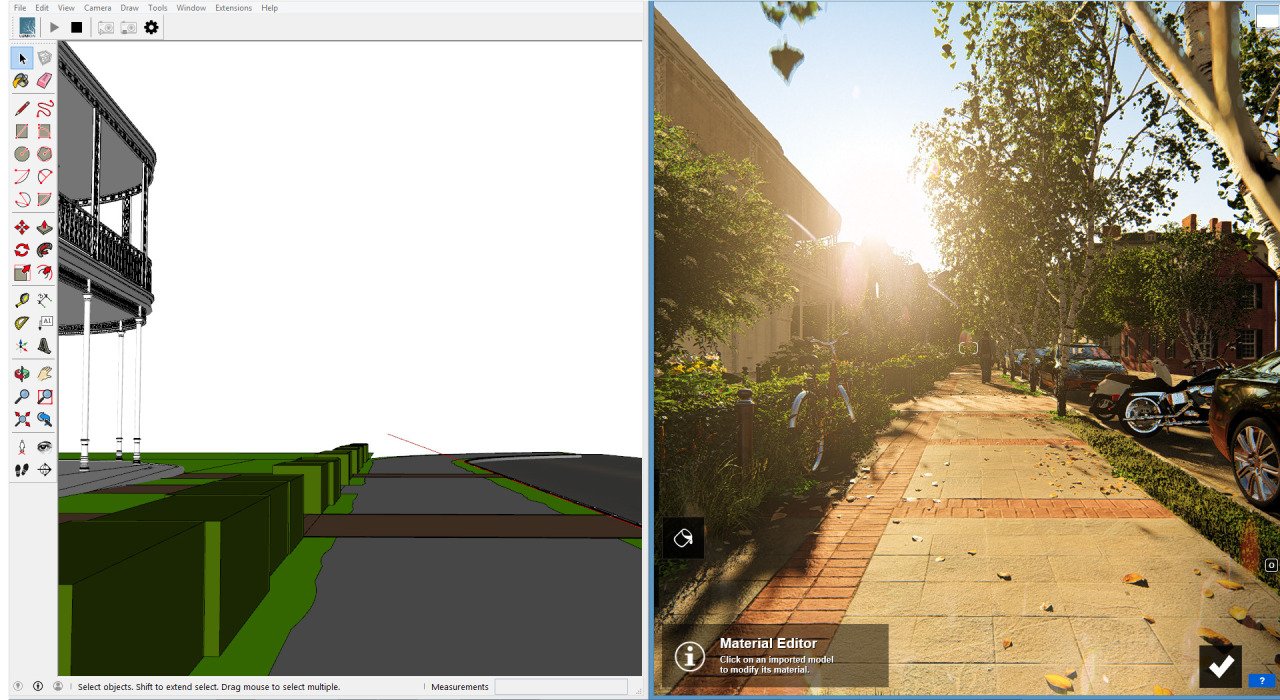1280x700 pixels.
Task: Activate the Pencil line tool
Action: pyautogui.click(x=21, y=109)
